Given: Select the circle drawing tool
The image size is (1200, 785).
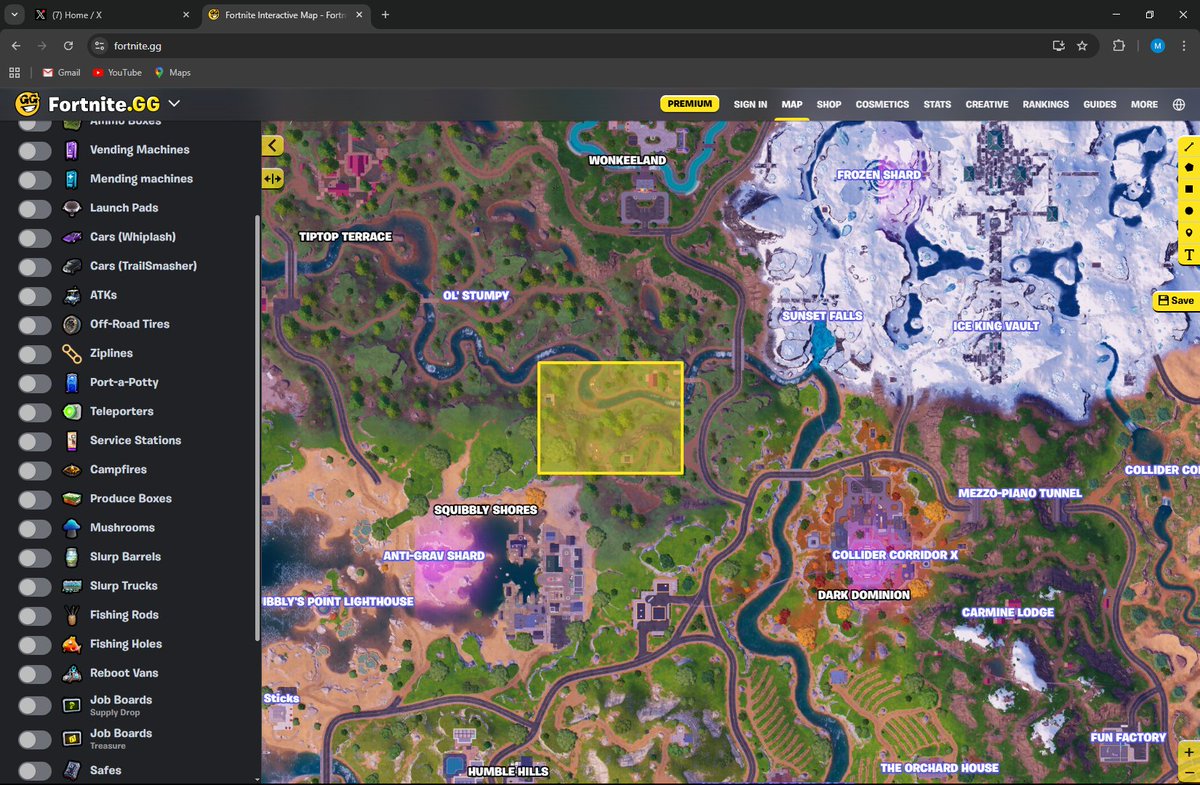Looking at the screenshot, I should click(x=1189, y=211).
